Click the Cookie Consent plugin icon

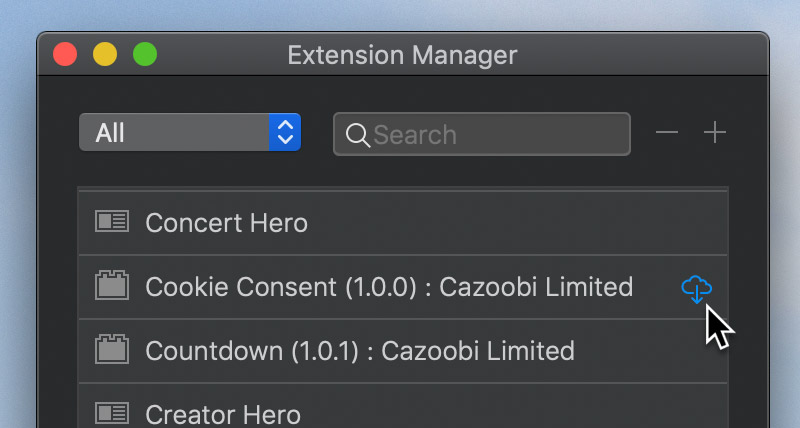click(112, 285)
